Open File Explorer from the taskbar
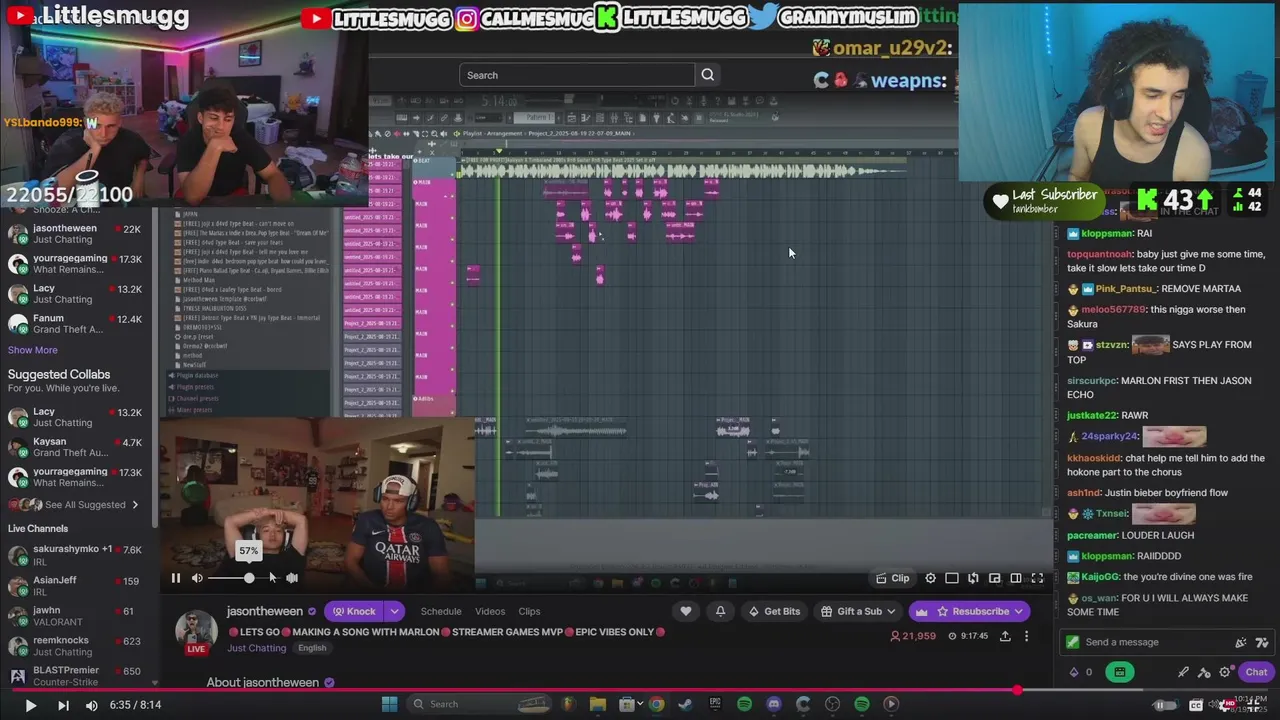 point(598,704)
